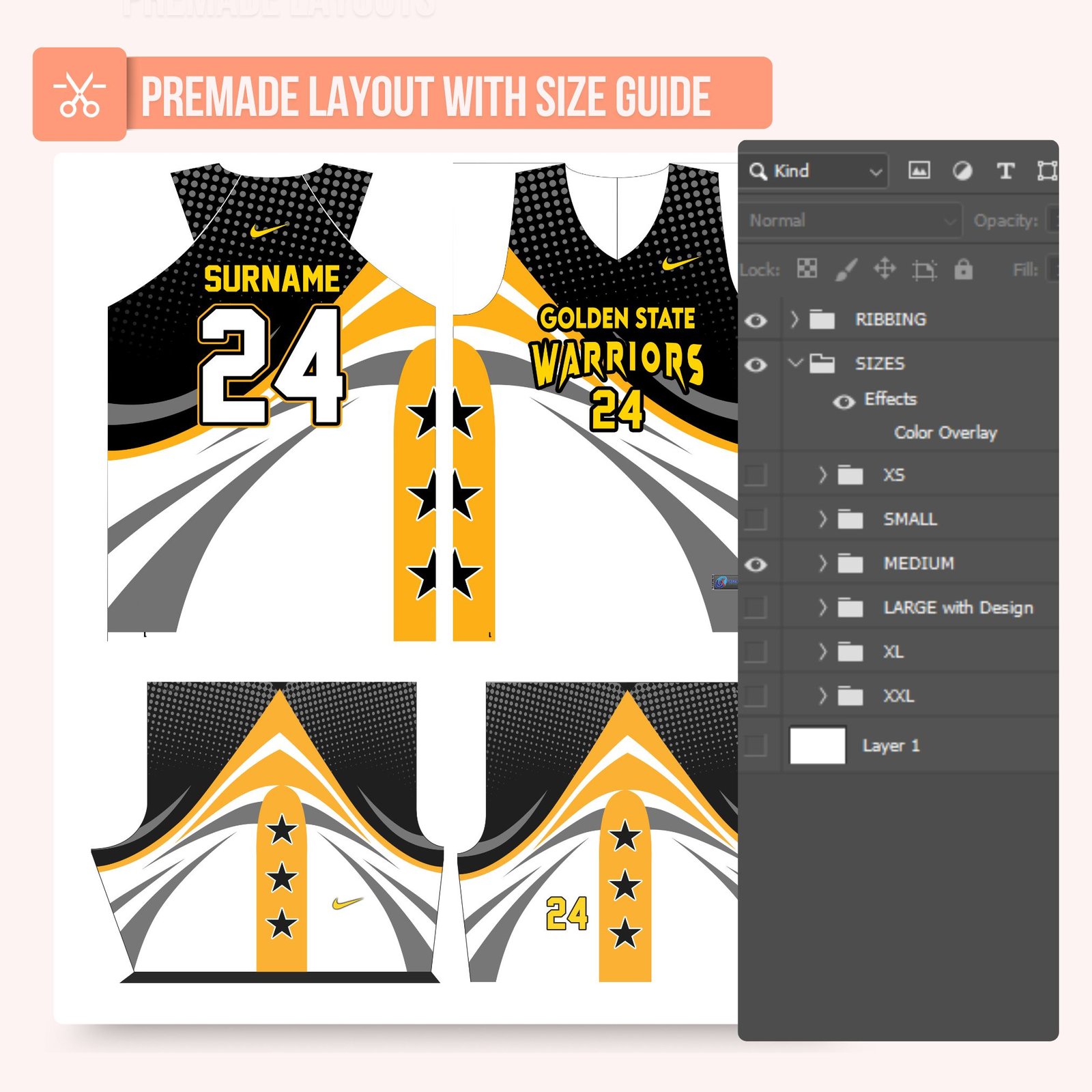This screenshot has height=1092, width=1092.
Task: Click the prevent artboard auto-nesting lock icon
Action: click(x=924, y=270)
